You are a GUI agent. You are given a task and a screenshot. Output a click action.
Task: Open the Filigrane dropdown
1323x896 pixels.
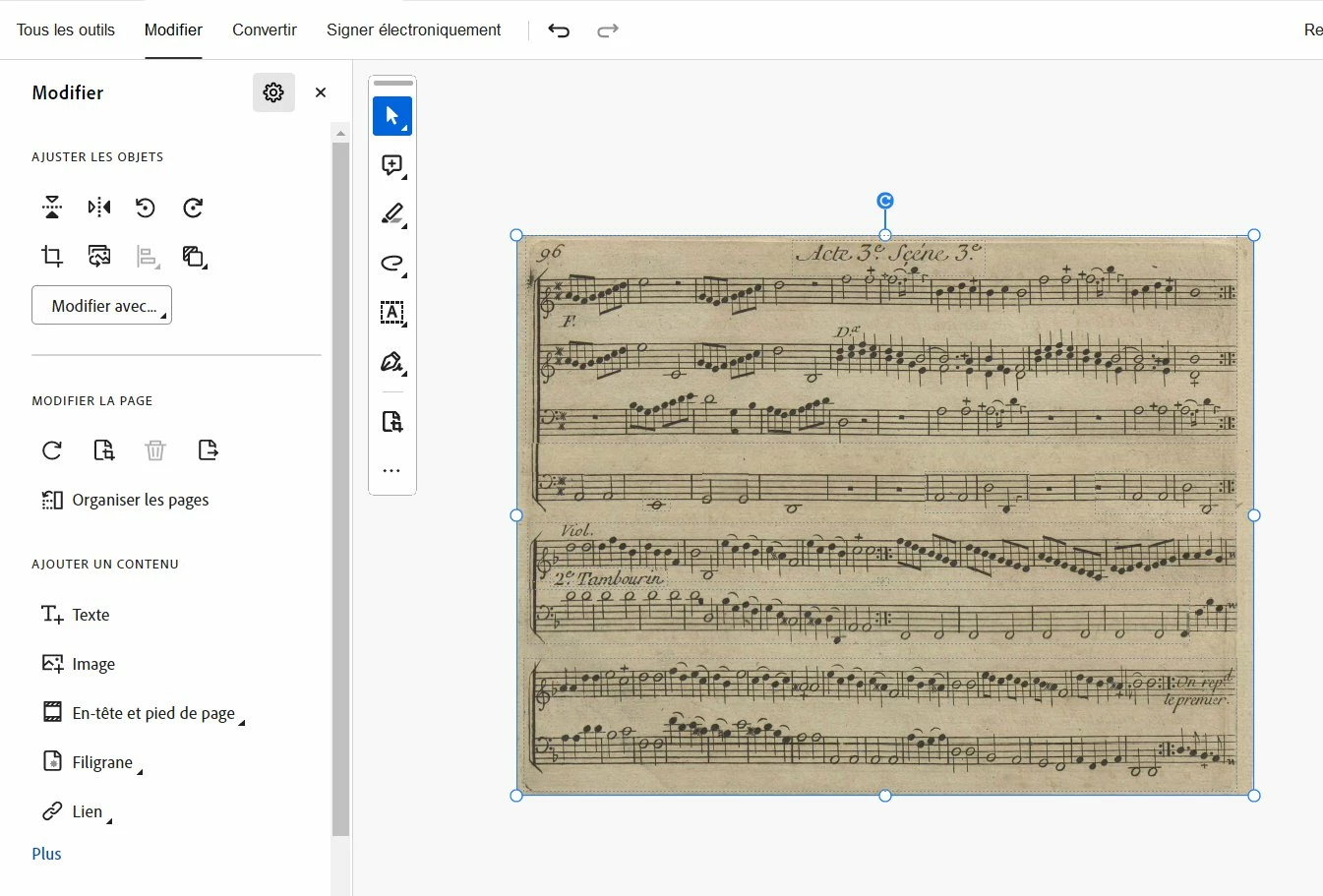(x=91, y=762)
